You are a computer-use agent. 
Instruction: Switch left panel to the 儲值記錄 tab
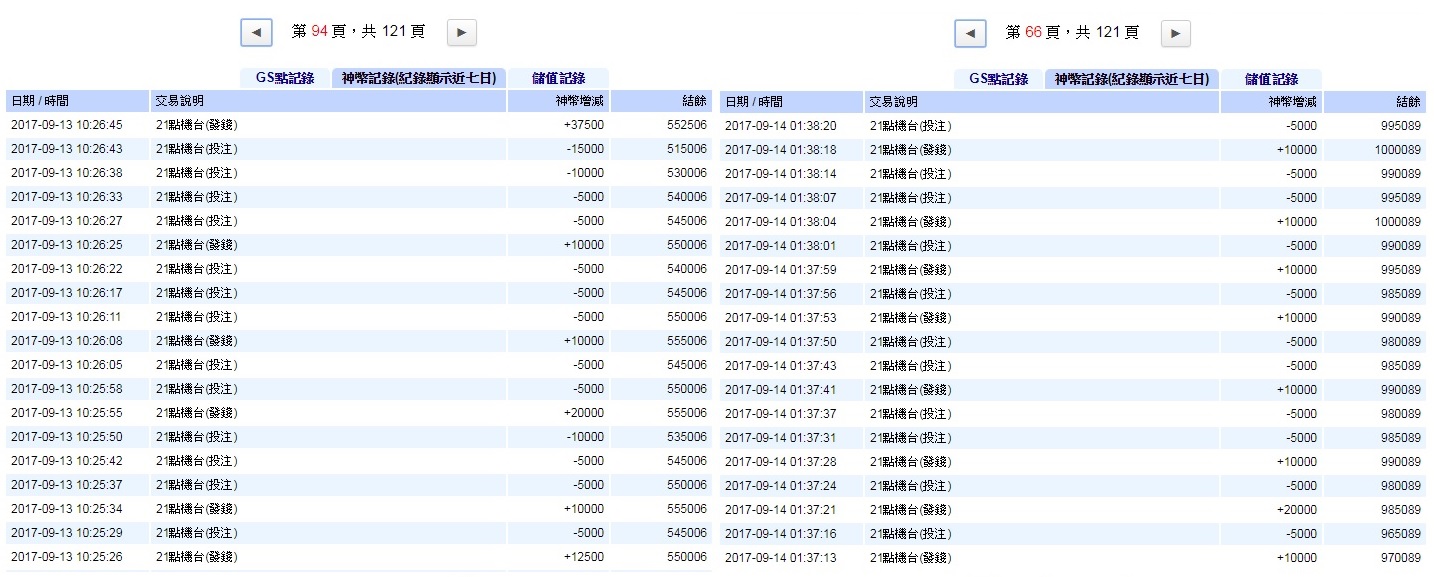coord(556,78)
